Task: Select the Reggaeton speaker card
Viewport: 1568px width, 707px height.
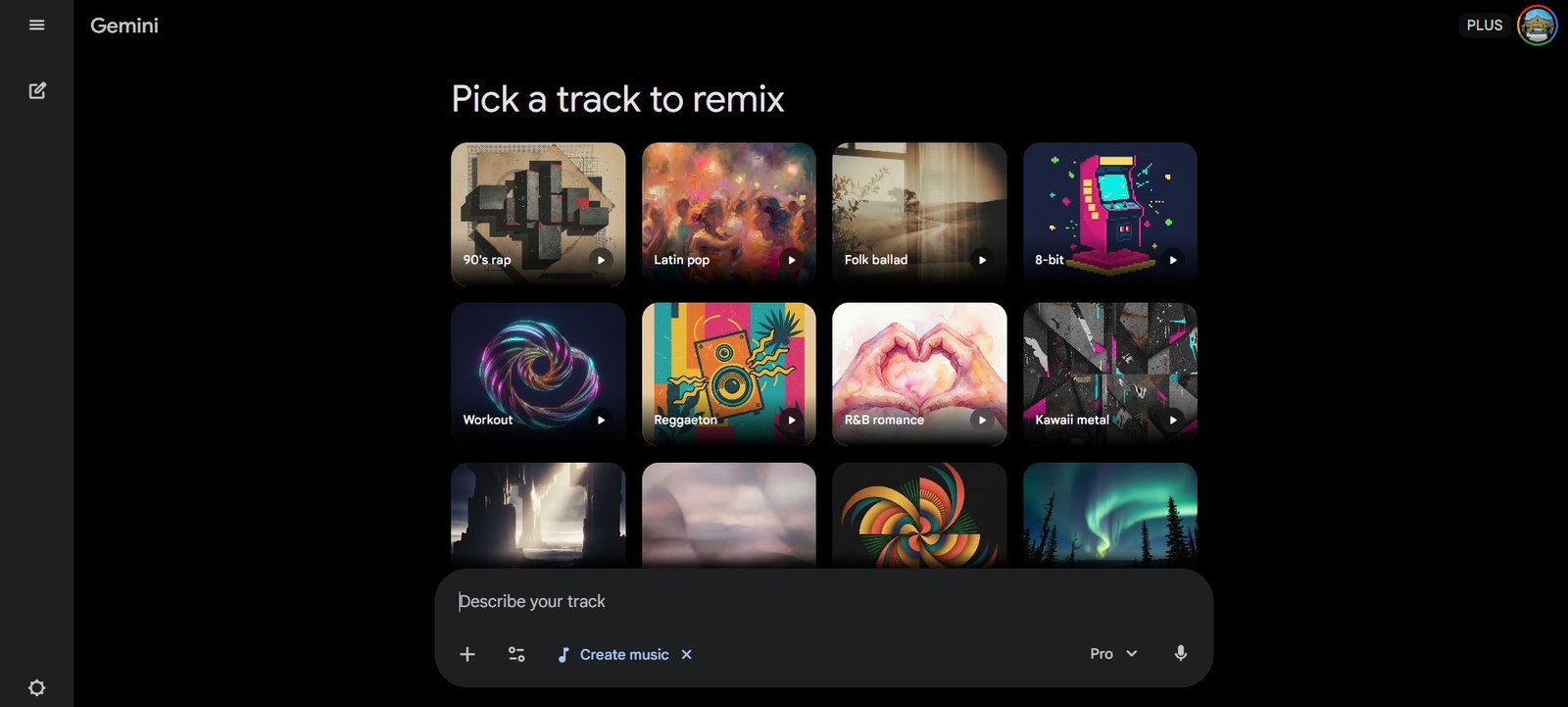Action: pos(729,374)
